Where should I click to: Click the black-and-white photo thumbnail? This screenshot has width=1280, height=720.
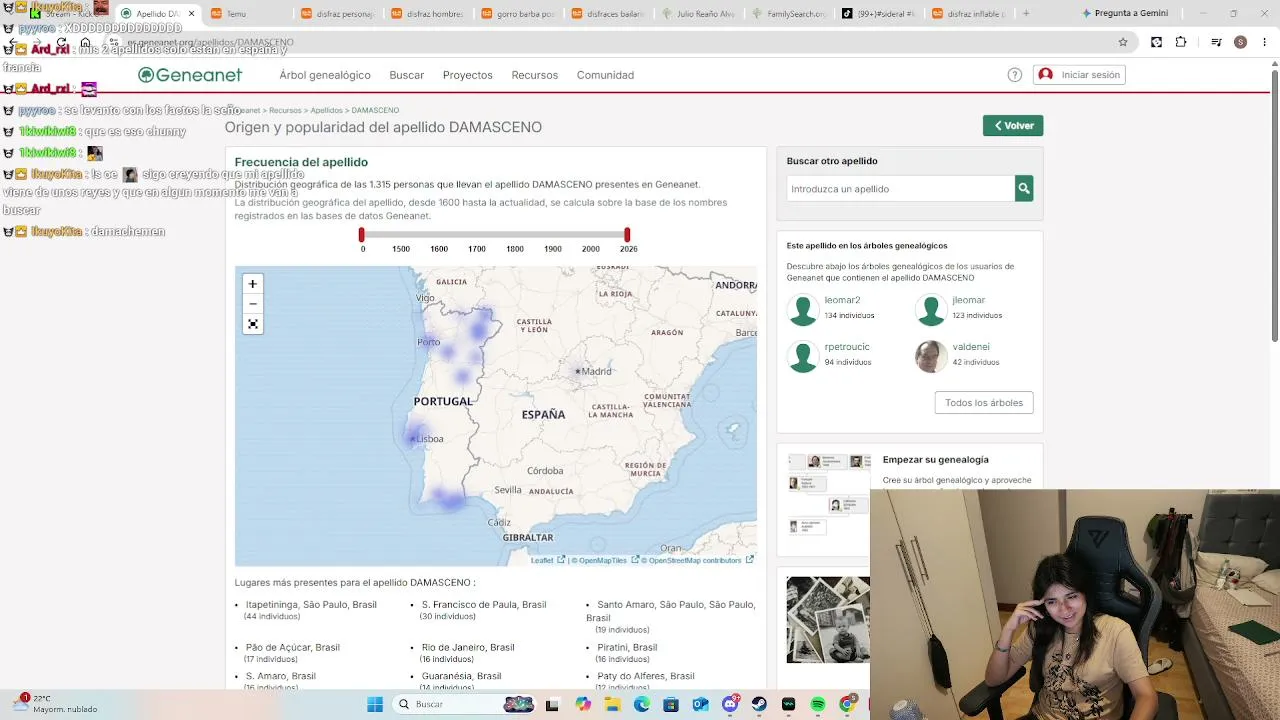(828, 620)
